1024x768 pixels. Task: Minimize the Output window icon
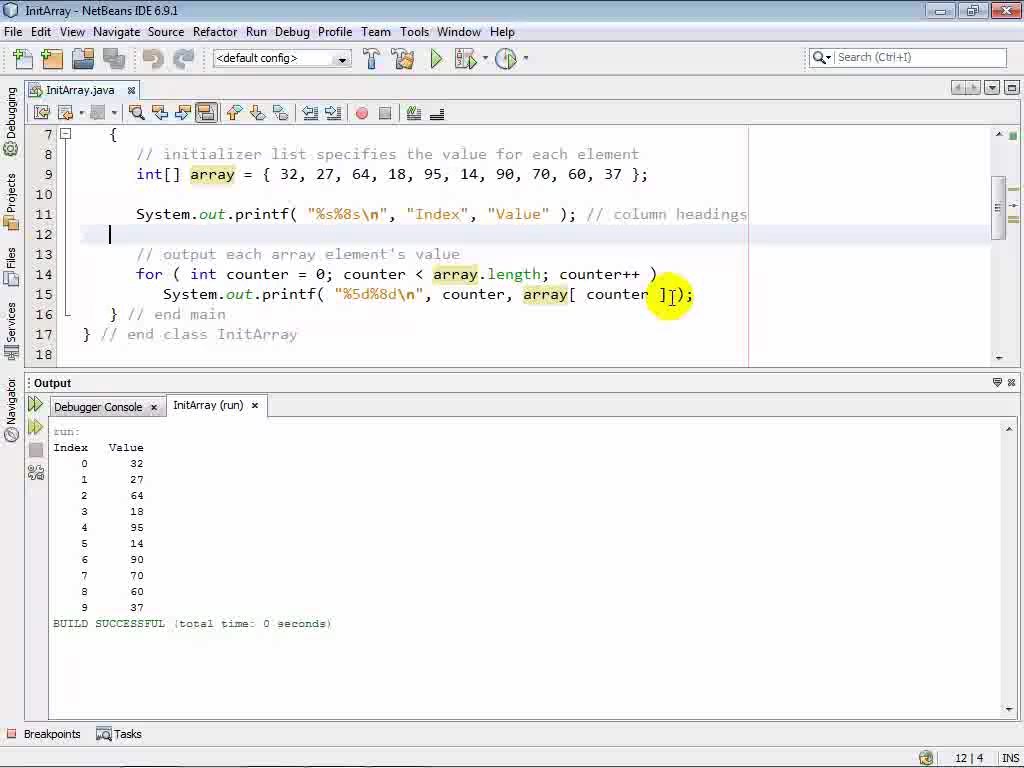point(997,382)
